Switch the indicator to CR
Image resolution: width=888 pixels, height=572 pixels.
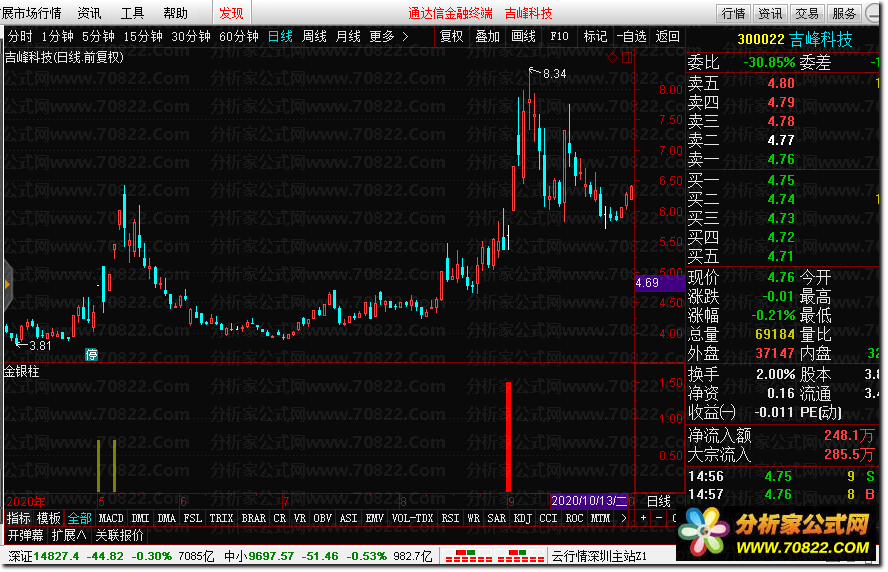click(x=280, y=518)
